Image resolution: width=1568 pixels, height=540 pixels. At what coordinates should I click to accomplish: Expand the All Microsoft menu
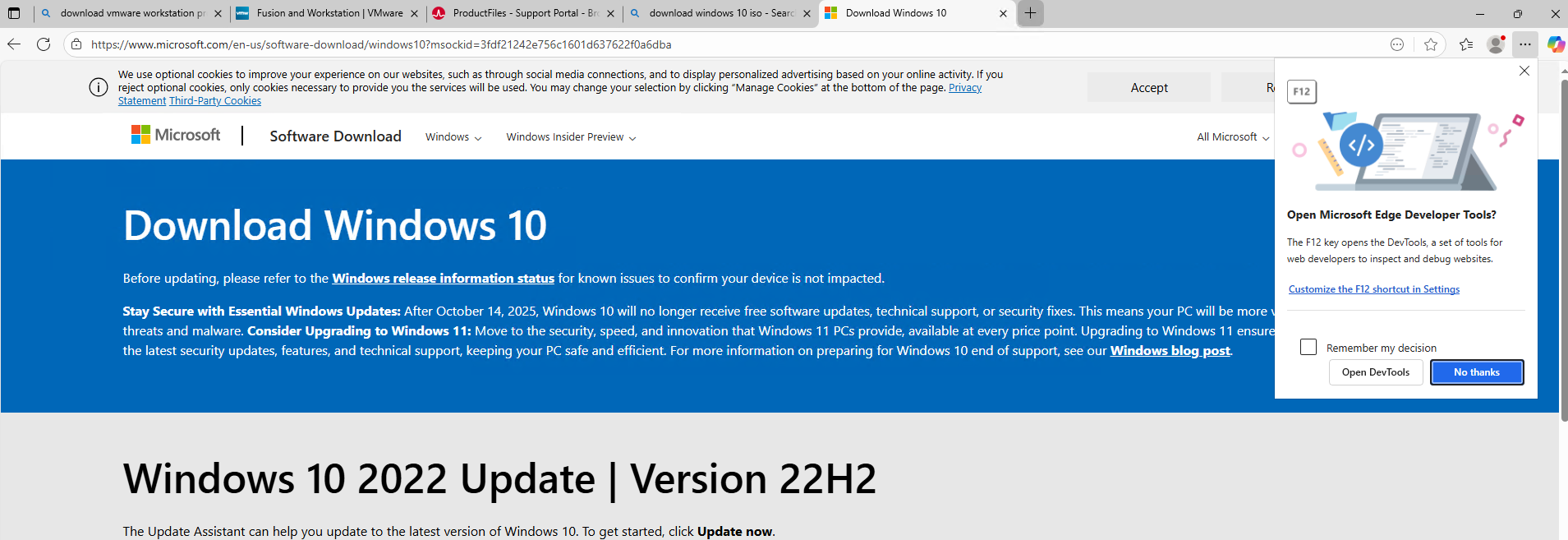tap(1233, 137)
